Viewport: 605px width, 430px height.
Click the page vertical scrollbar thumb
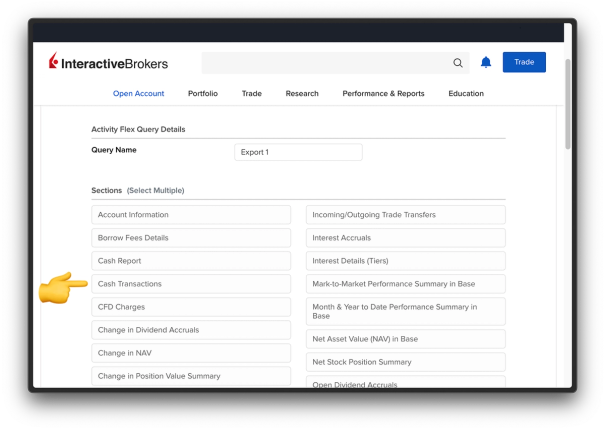pyautogui.click(x=568, y=104)
